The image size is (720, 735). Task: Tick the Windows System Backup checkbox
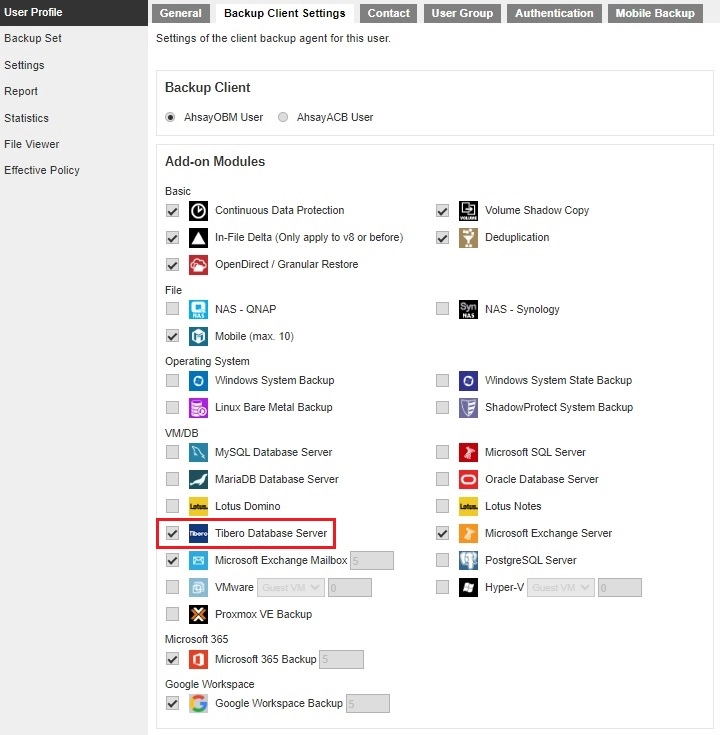[x=173, y=381]
